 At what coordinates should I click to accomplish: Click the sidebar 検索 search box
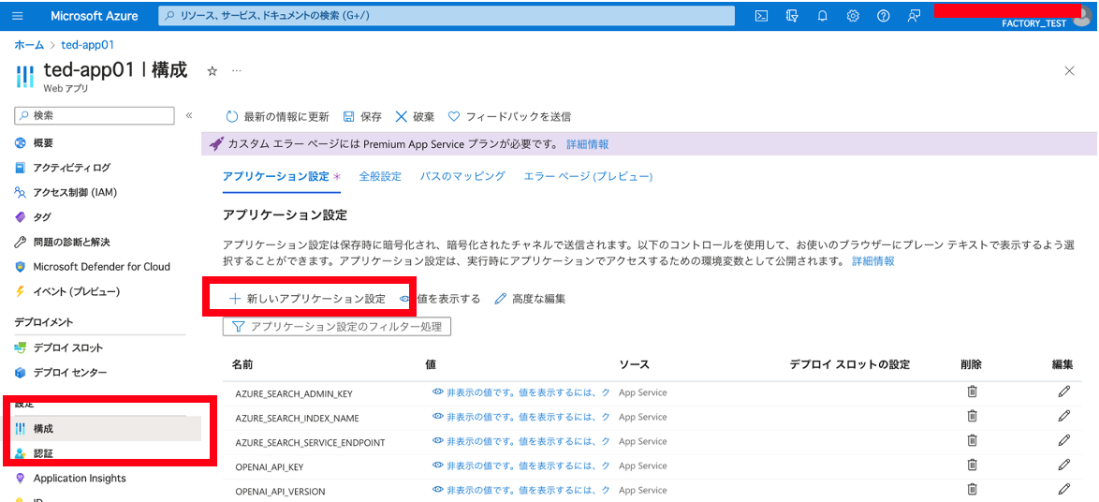coord(94,116)
